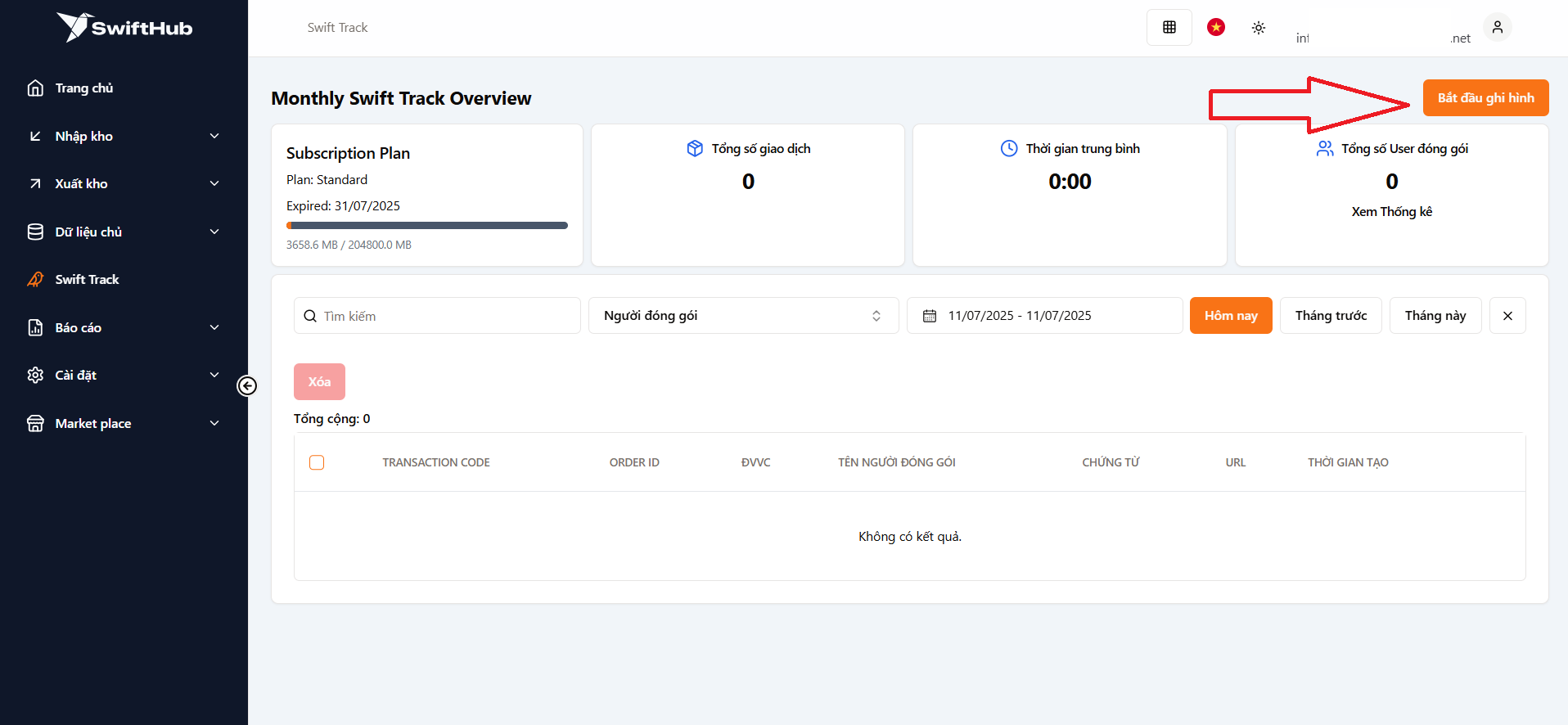Image resolution: width=1568 pixels, height=725 pixels.
Task: Switch language via Vietnam flag icon
Action: pos(1216,27)
